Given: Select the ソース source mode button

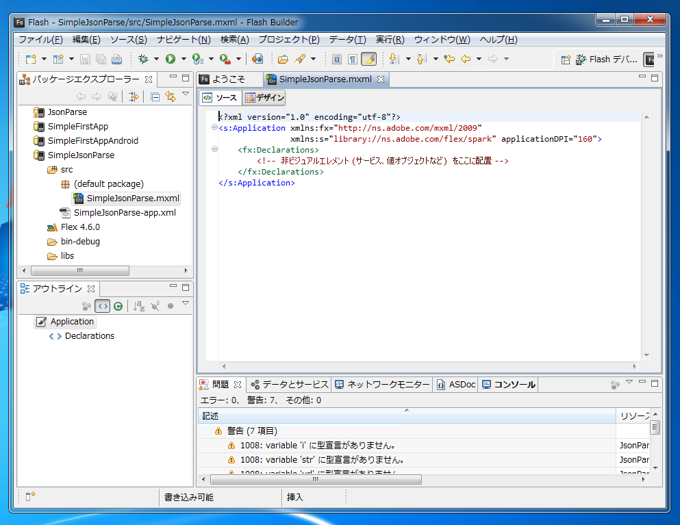Looking at the screenshot, I should click(x=221, y=98).
